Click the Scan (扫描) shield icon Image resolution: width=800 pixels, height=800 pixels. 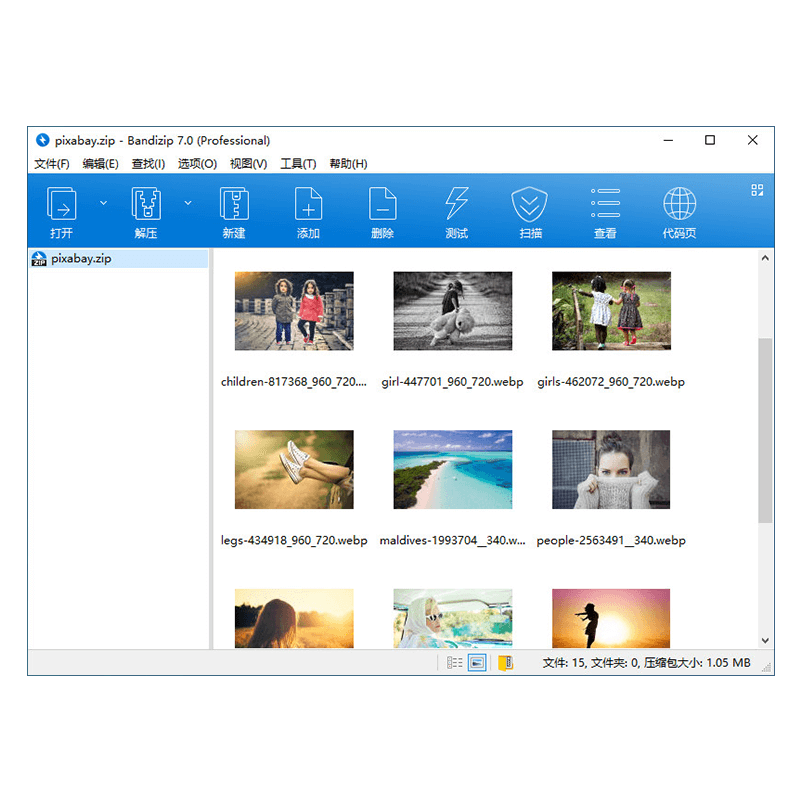coord(530,205)
